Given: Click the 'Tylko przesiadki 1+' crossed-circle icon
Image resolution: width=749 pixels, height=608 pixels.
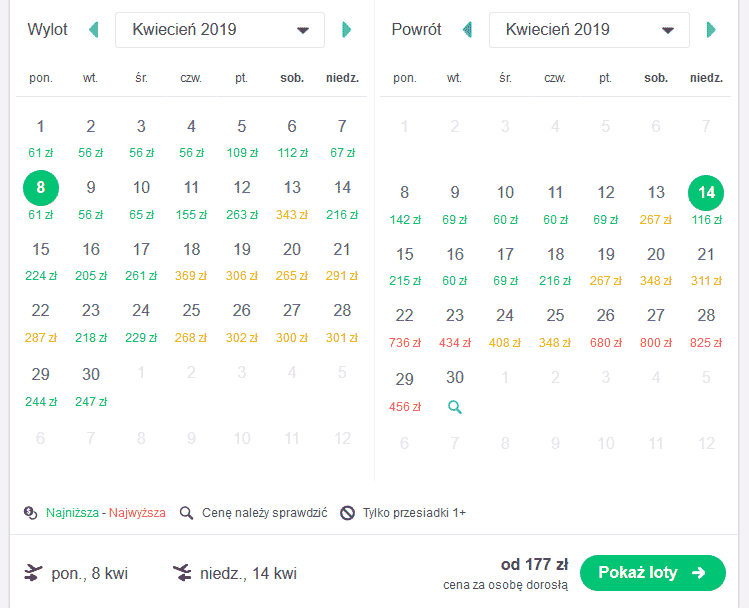Looking at the screenshot, I should 347,513.
